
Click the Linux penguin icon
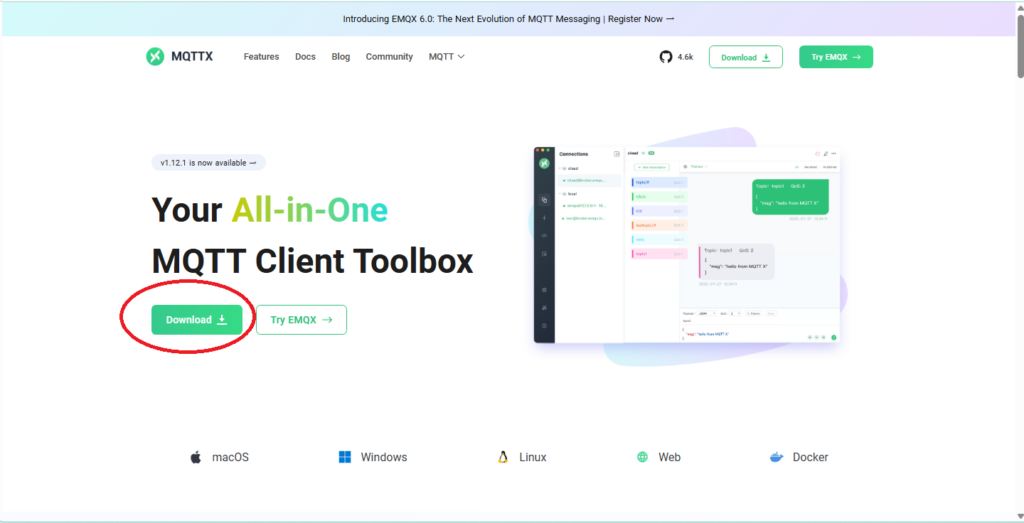click(504, 457)
